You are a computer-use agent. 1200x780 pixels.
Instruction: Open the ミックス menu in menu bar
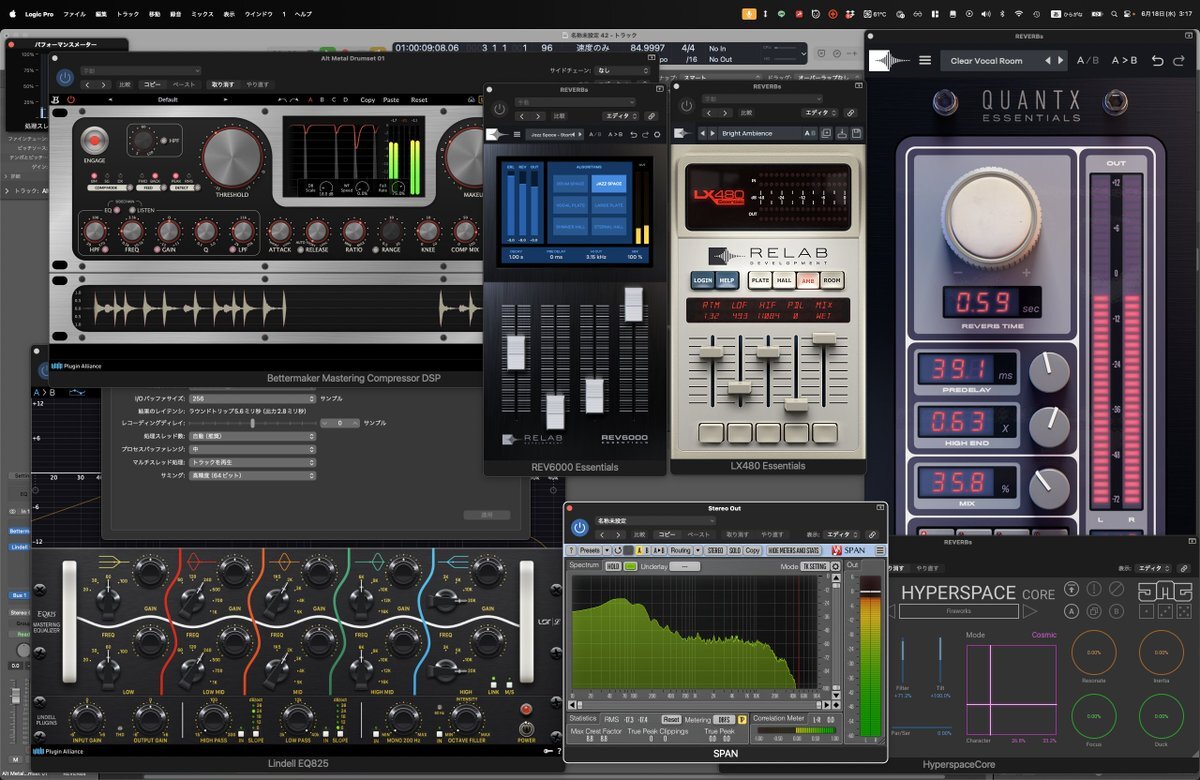coord(203,14)
